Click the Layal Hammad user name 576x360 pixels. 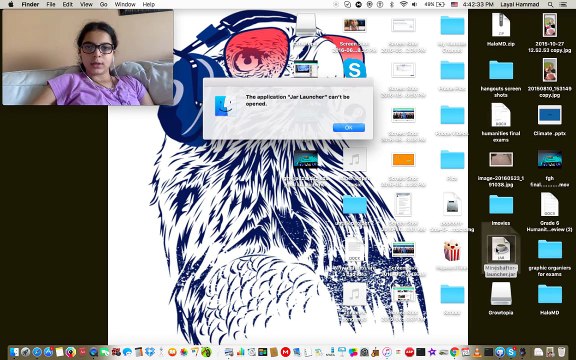click(521, 4)
